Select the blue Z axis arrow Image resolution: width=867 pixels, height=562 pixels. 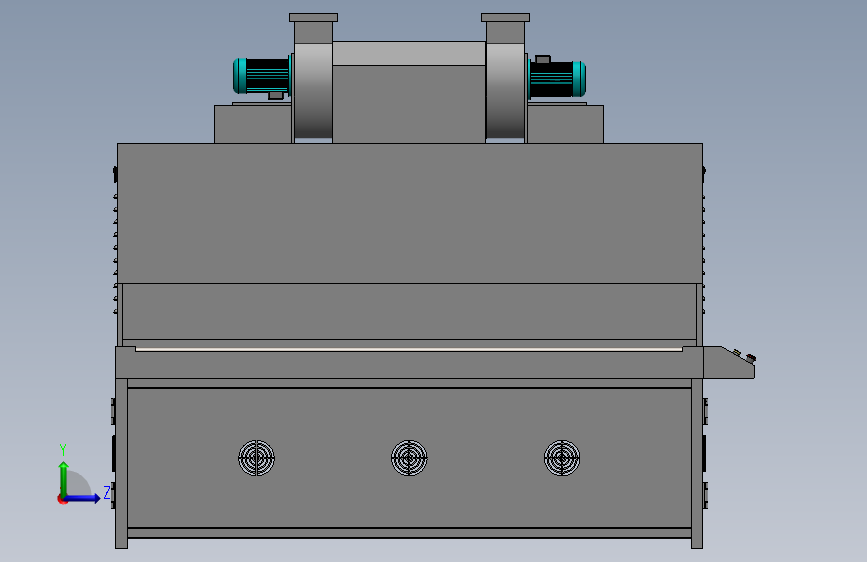click(x=83, y=498)
